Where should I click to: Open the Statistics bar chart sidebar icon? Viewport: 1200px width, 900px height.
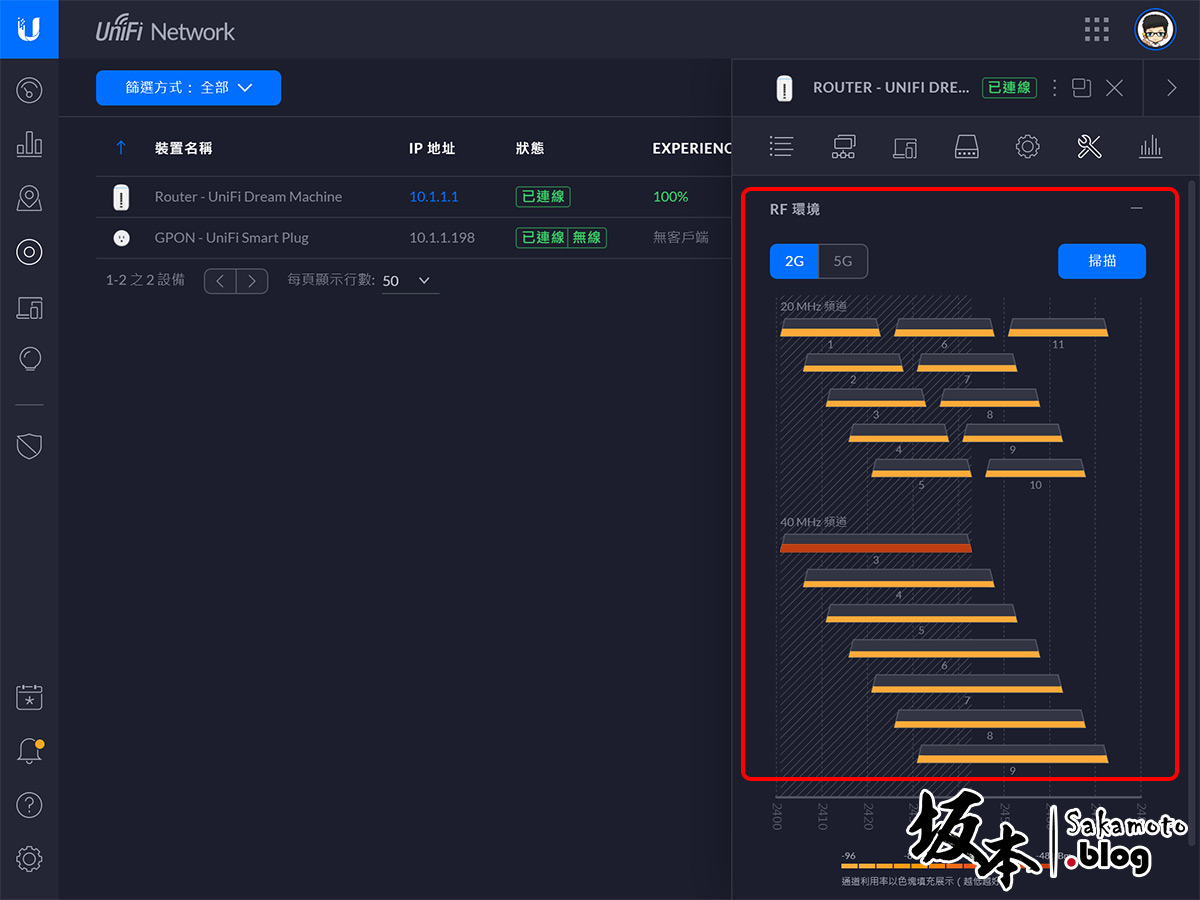tap(29, 144)
